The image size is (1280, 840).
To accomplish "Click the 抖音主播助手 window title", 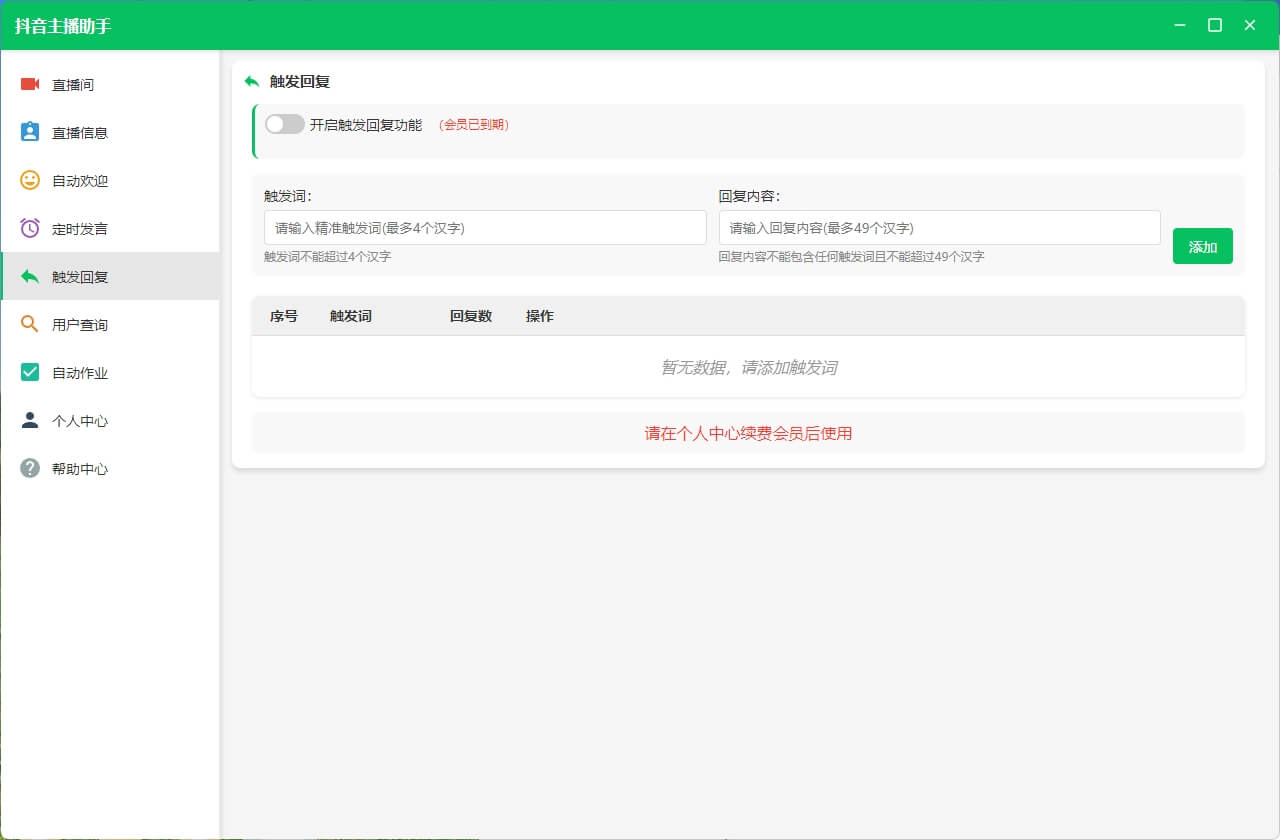I will coord(63,25).
